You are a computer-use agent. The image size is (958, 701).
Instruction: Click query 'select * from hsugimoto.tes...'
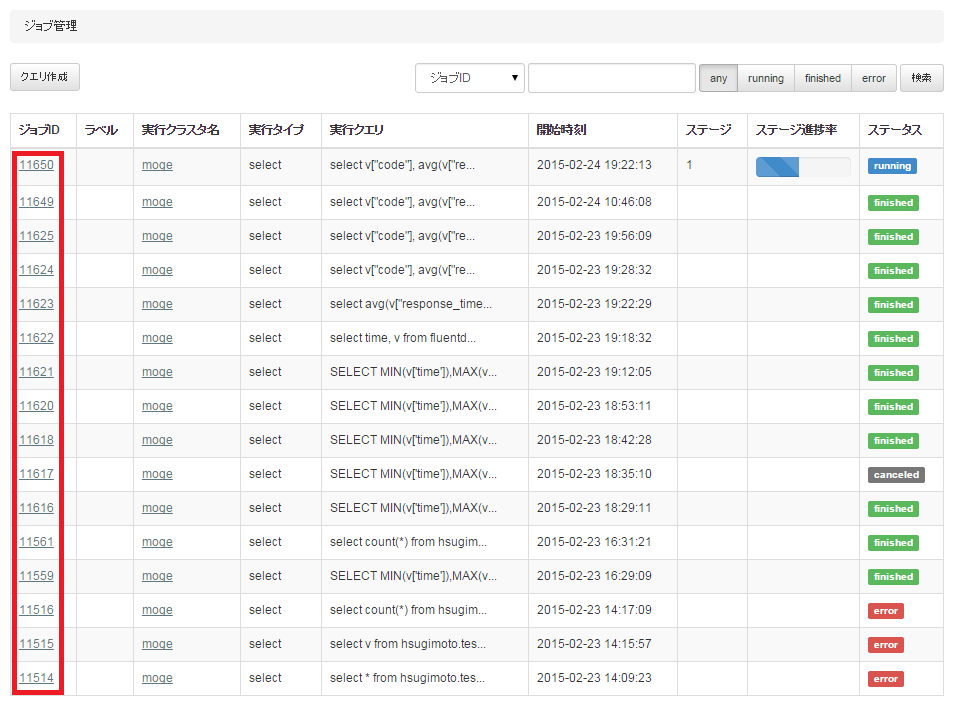tap(407, 678)
